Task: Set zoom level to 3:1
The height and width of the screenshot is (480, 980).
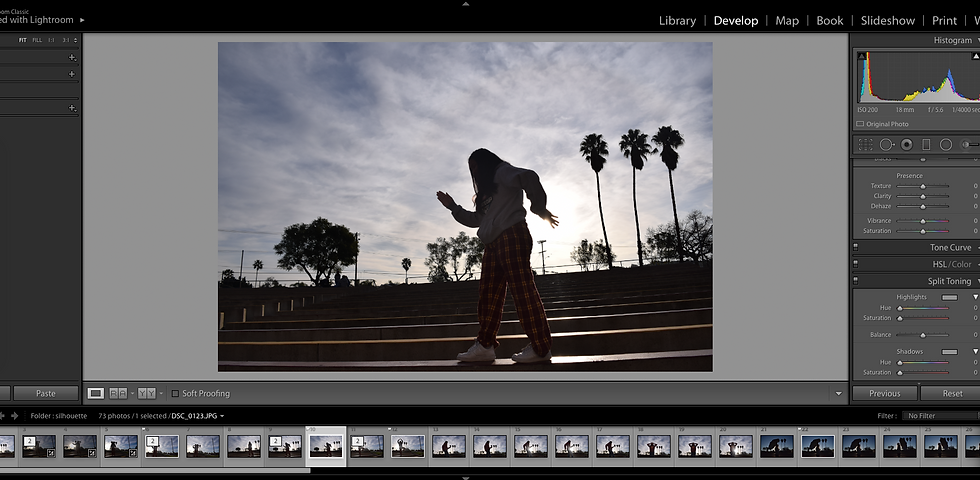Action: pos(66,40)
